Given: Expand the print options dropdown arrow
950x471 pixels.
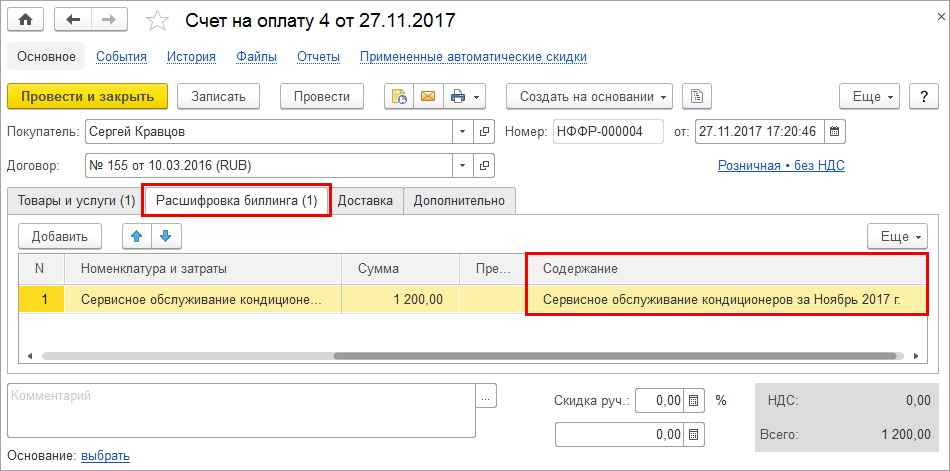Looking at the screenshot, I should coord(477,97).
